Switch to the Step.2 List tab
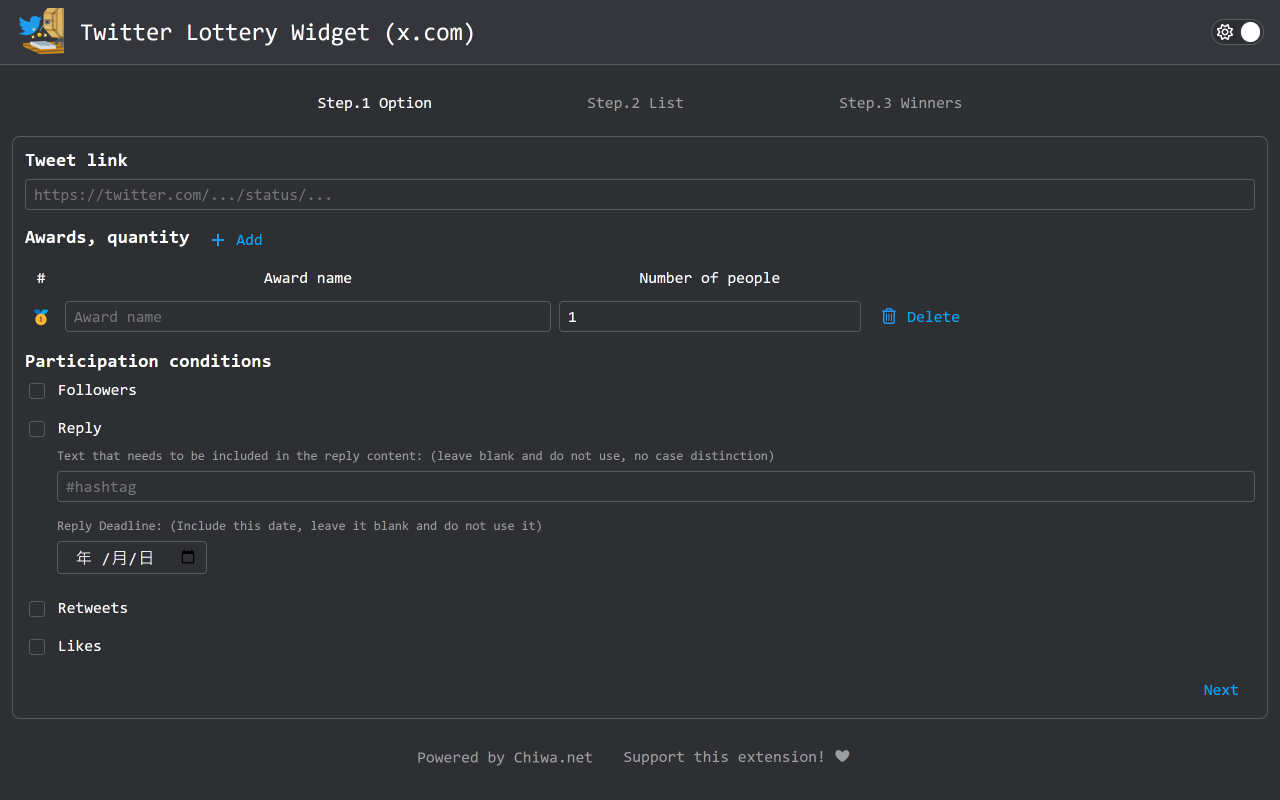Image resolution: width=1280 pixels, height=800 pixels. coord(635,102)
